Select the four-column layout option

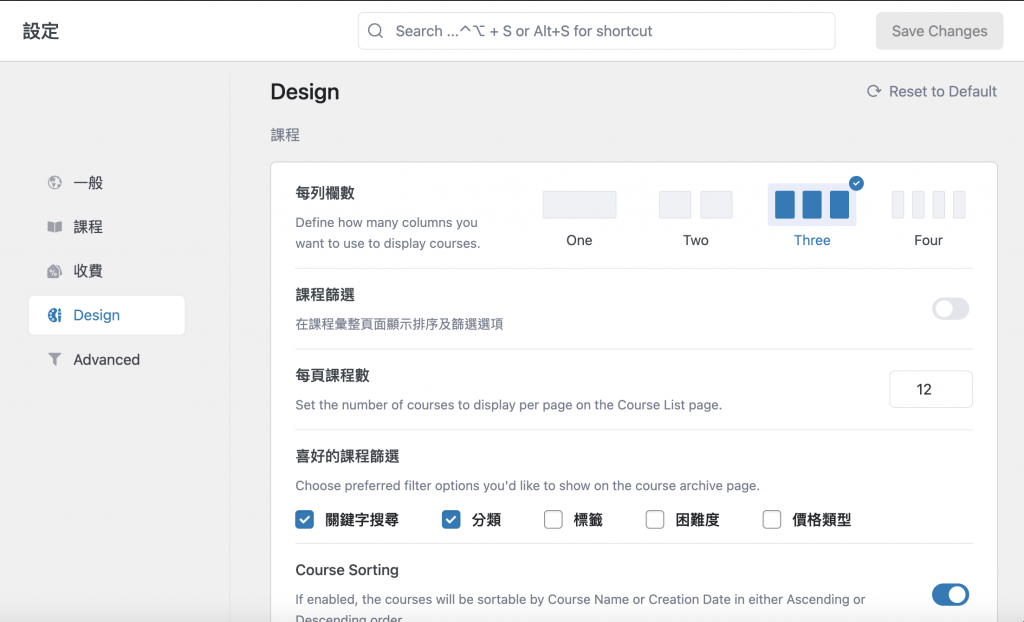(x=928, y=205)
